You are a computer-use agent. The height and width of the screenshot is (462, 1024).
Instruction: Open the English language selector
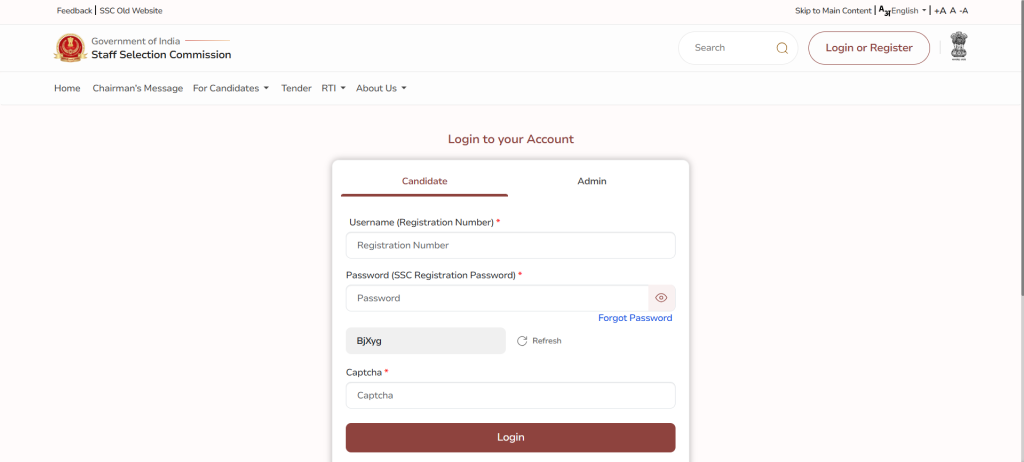[x=908, y=11]
